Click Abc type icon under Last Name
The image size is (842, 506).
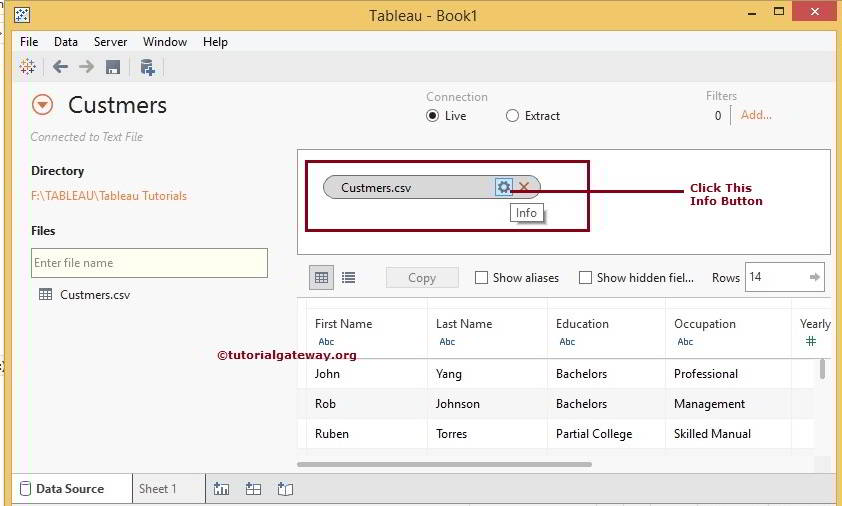(447, 342)
